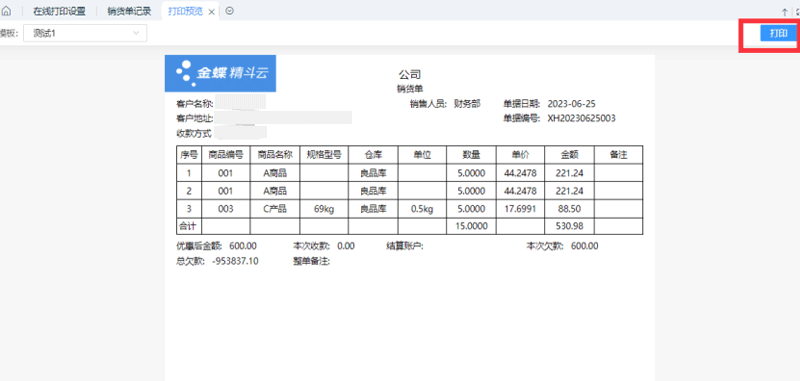This screenshot has width=800, height=381.
Task: Click the 单位 column header
Action: (422, 155)
